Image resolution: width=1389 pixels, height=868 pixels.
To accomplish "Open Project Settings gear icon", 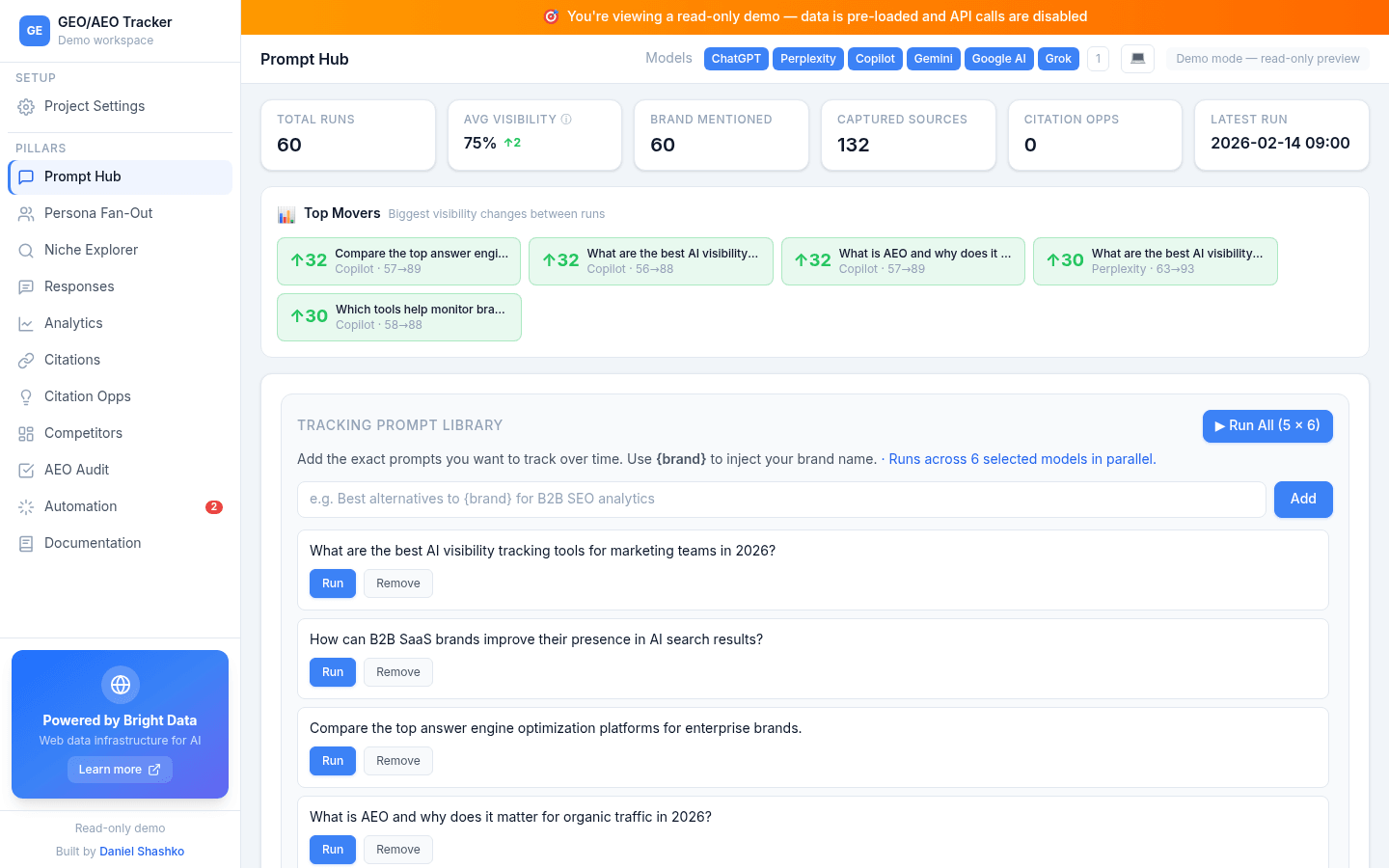I will pyautogui.click(x=26, y=107).
